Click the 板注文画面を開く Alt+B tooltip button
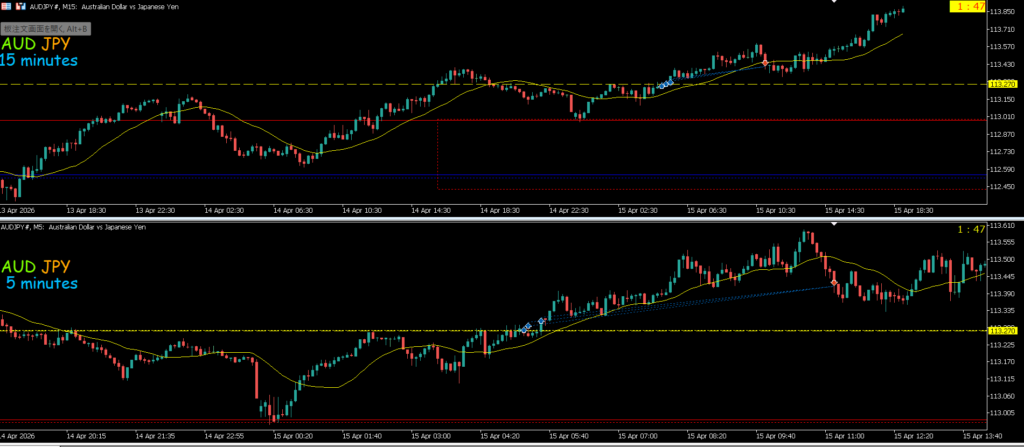Viewport: 1024px width, 447px height. click(x=45, y=29)
